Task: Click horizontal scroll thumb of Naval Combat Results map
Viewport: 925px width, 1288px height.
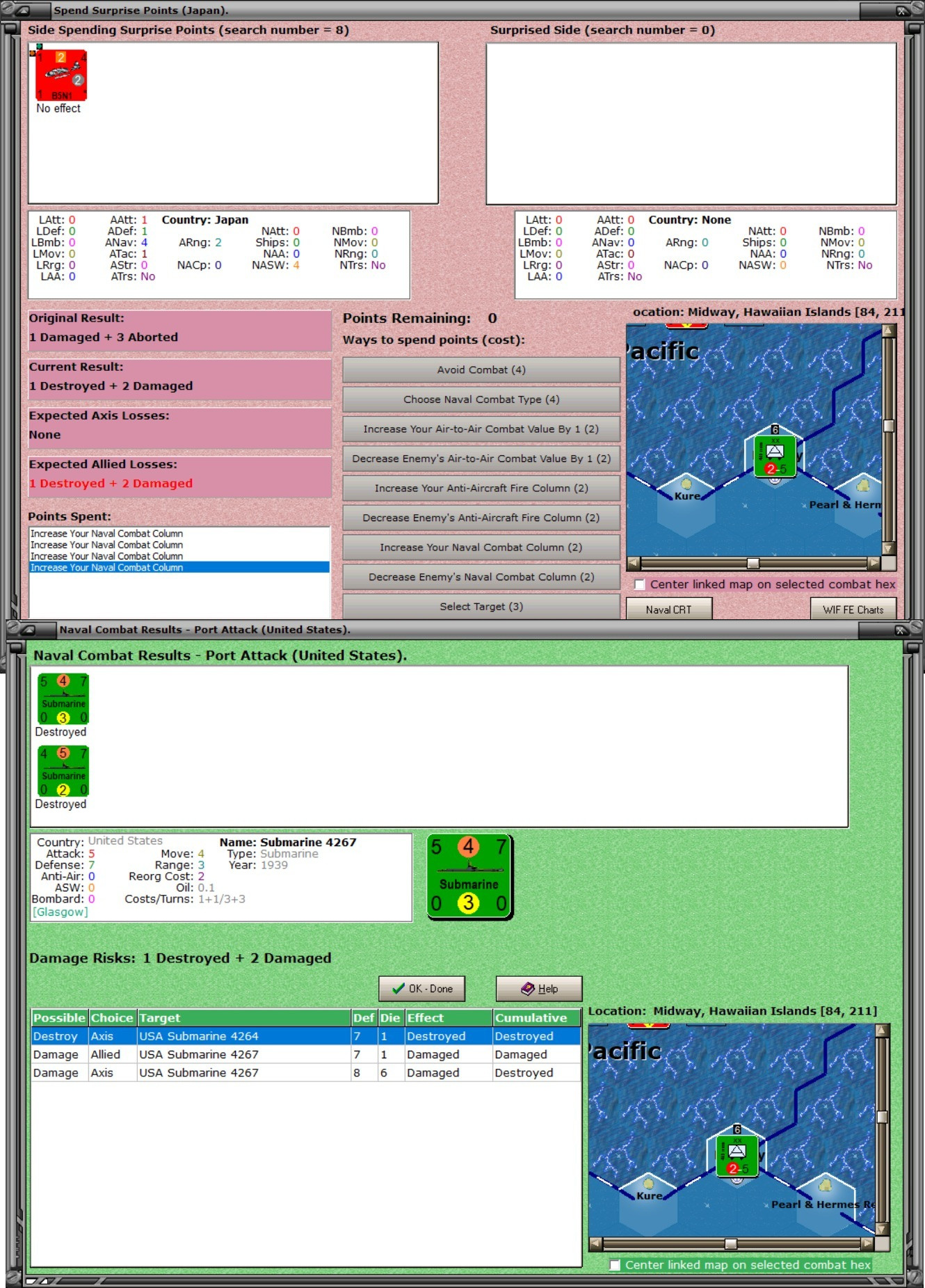Action: tap(731, 1243)
